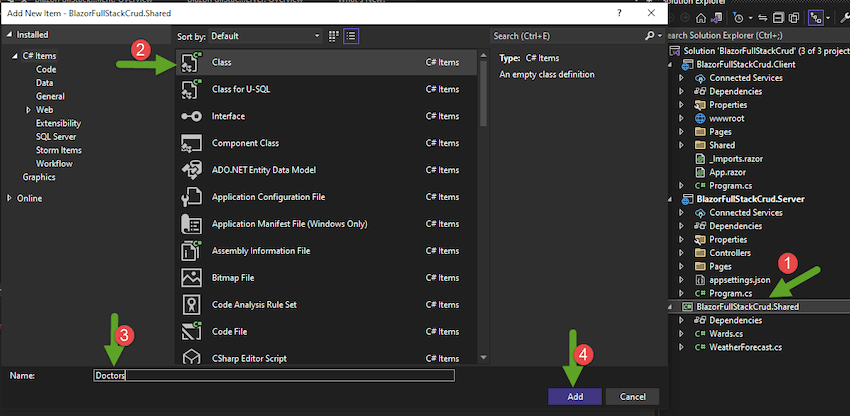Open Pending Changes Filter dropdown arrow

click(750, 18)
